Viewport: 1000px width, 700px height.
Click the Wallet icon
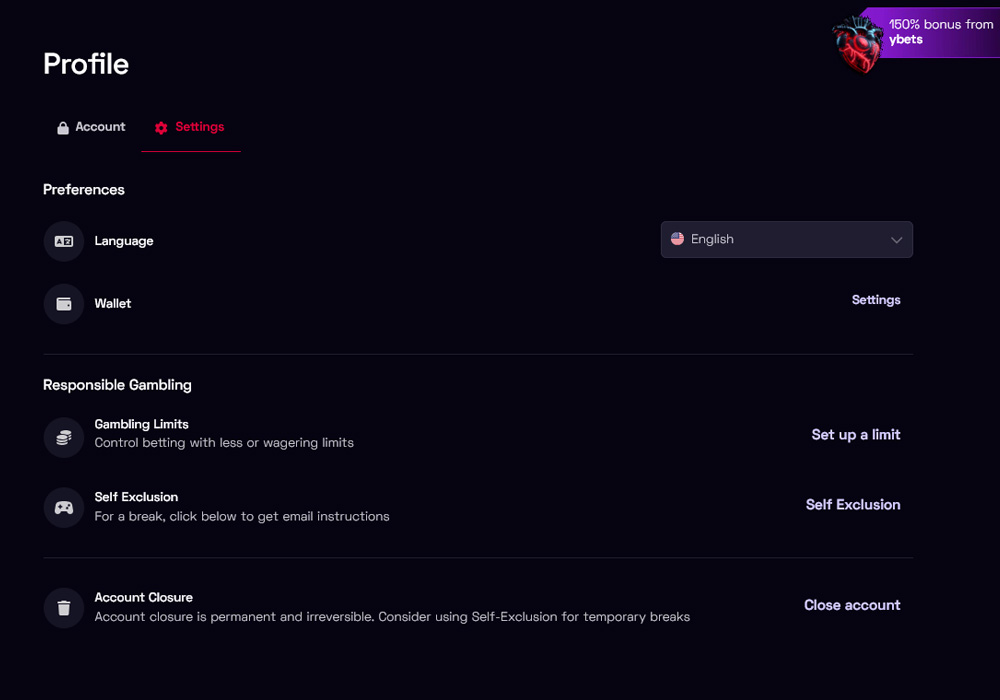click(x=64, y=304)
